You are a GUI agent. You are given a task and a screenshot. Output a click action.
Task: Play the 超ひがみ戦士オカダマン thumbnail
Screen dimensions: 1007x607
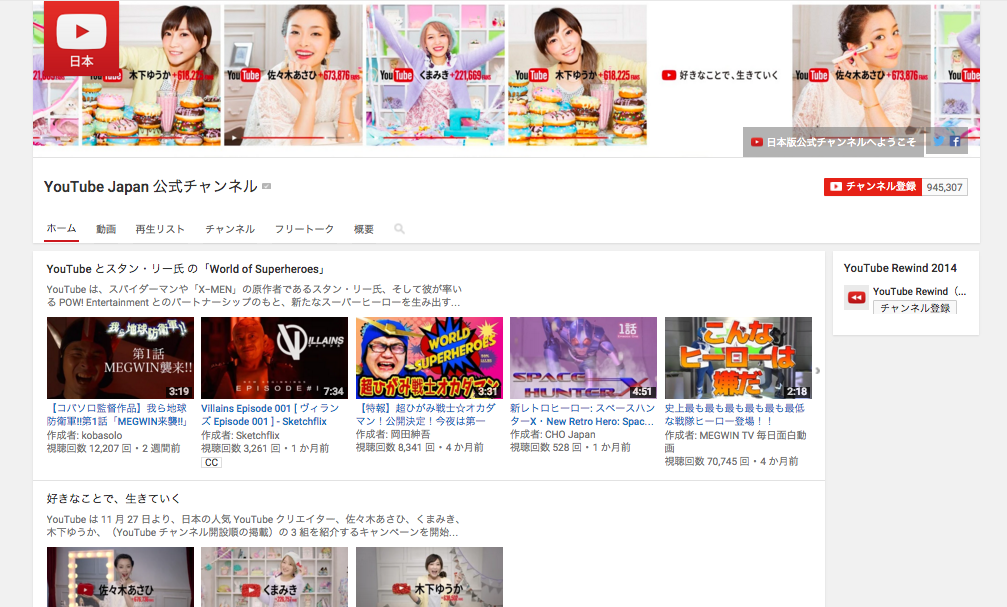point(429,358)
